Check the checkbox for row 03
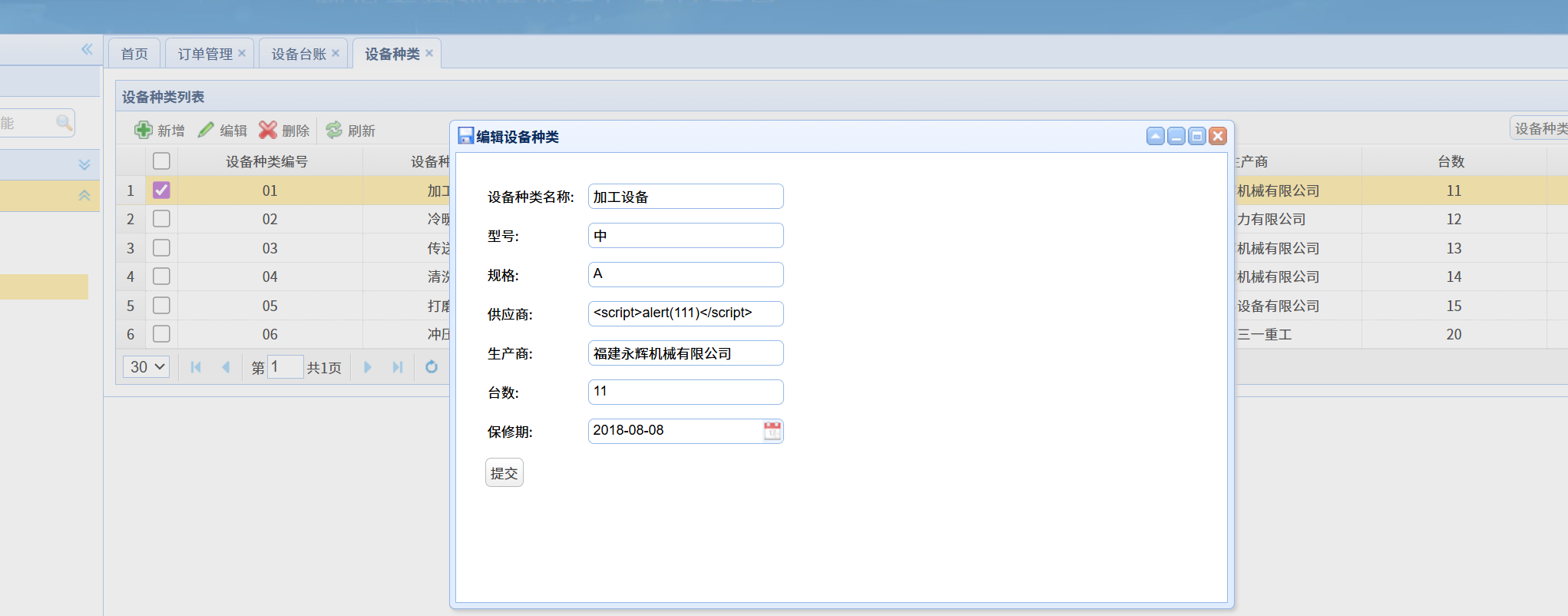Screen dimensions: 1568x616 [x=161, y=248]
